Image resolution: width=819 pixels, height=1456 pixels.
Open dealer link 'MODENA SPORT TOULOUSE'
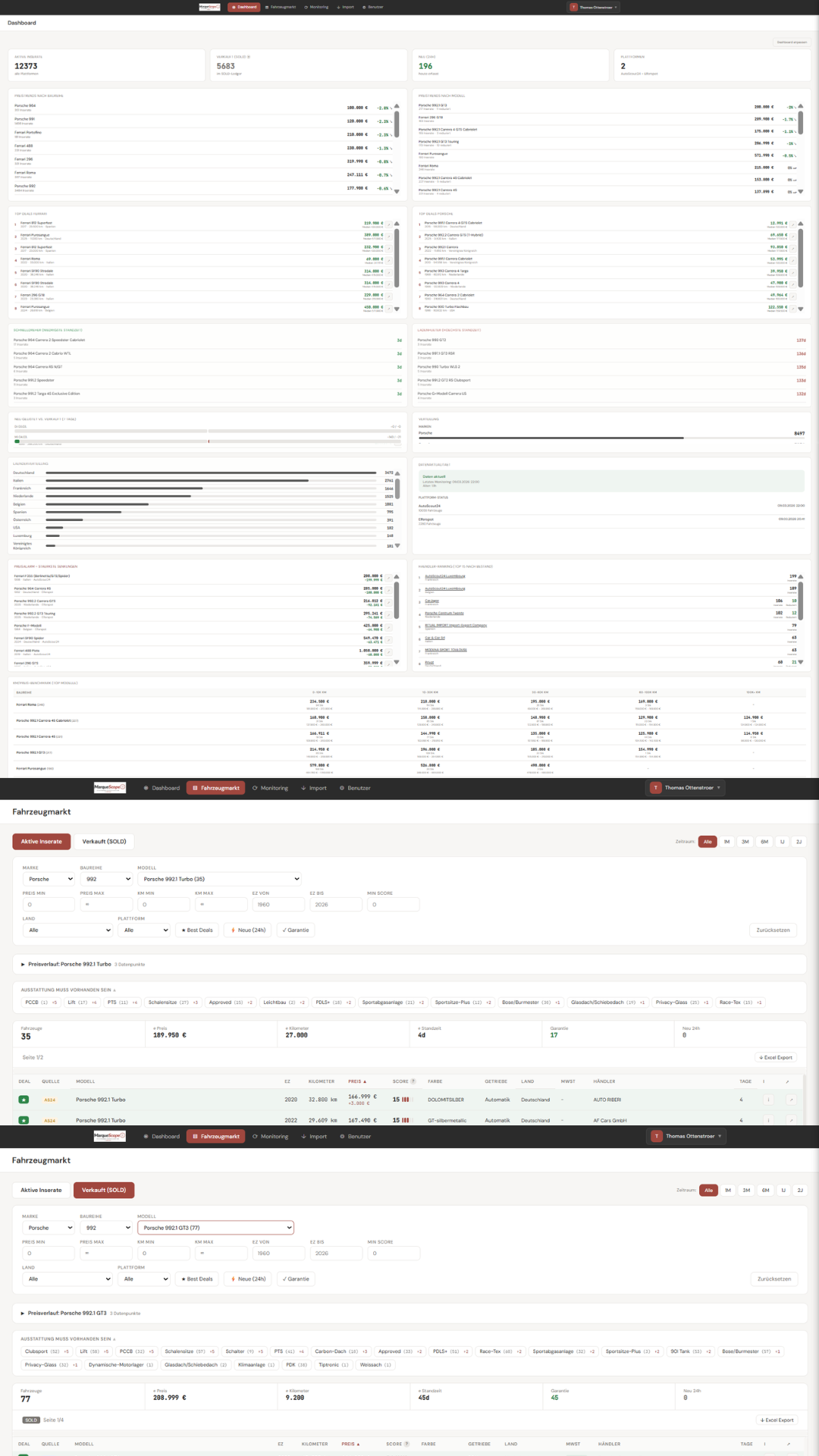[x=446, y=649]
